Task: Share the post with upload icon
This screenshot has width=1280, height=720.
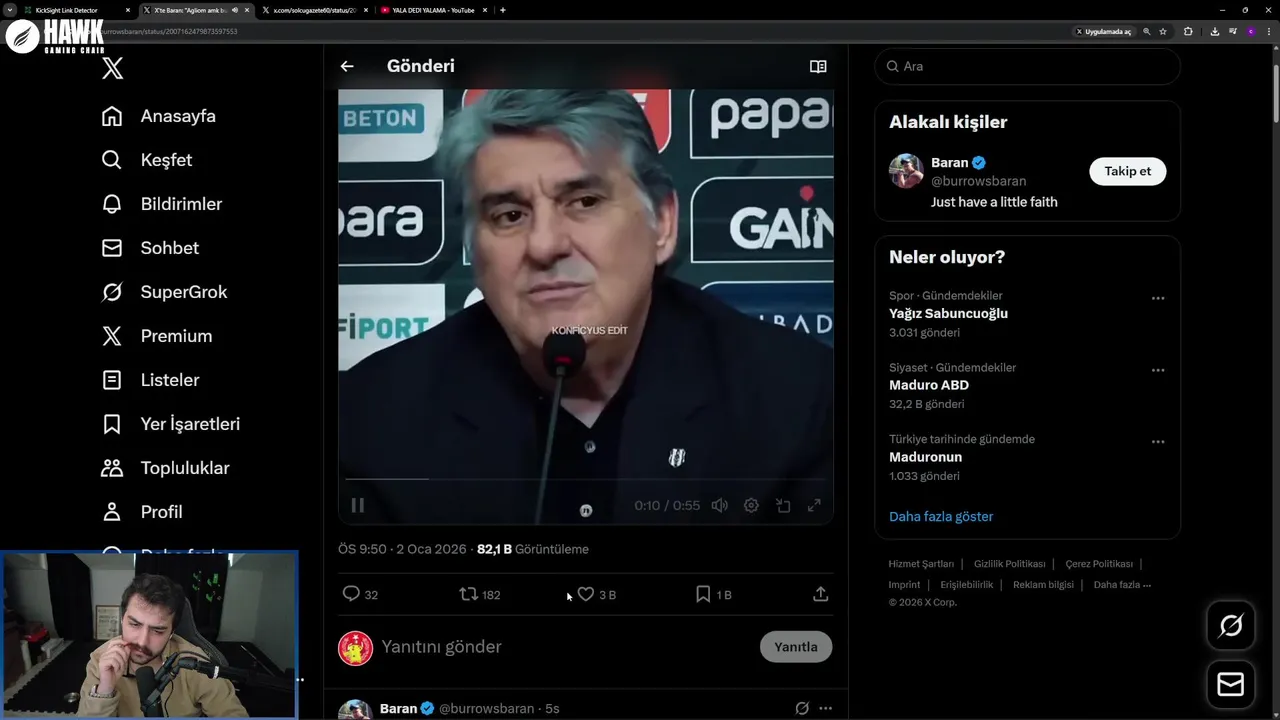Action: pos(820,594)
